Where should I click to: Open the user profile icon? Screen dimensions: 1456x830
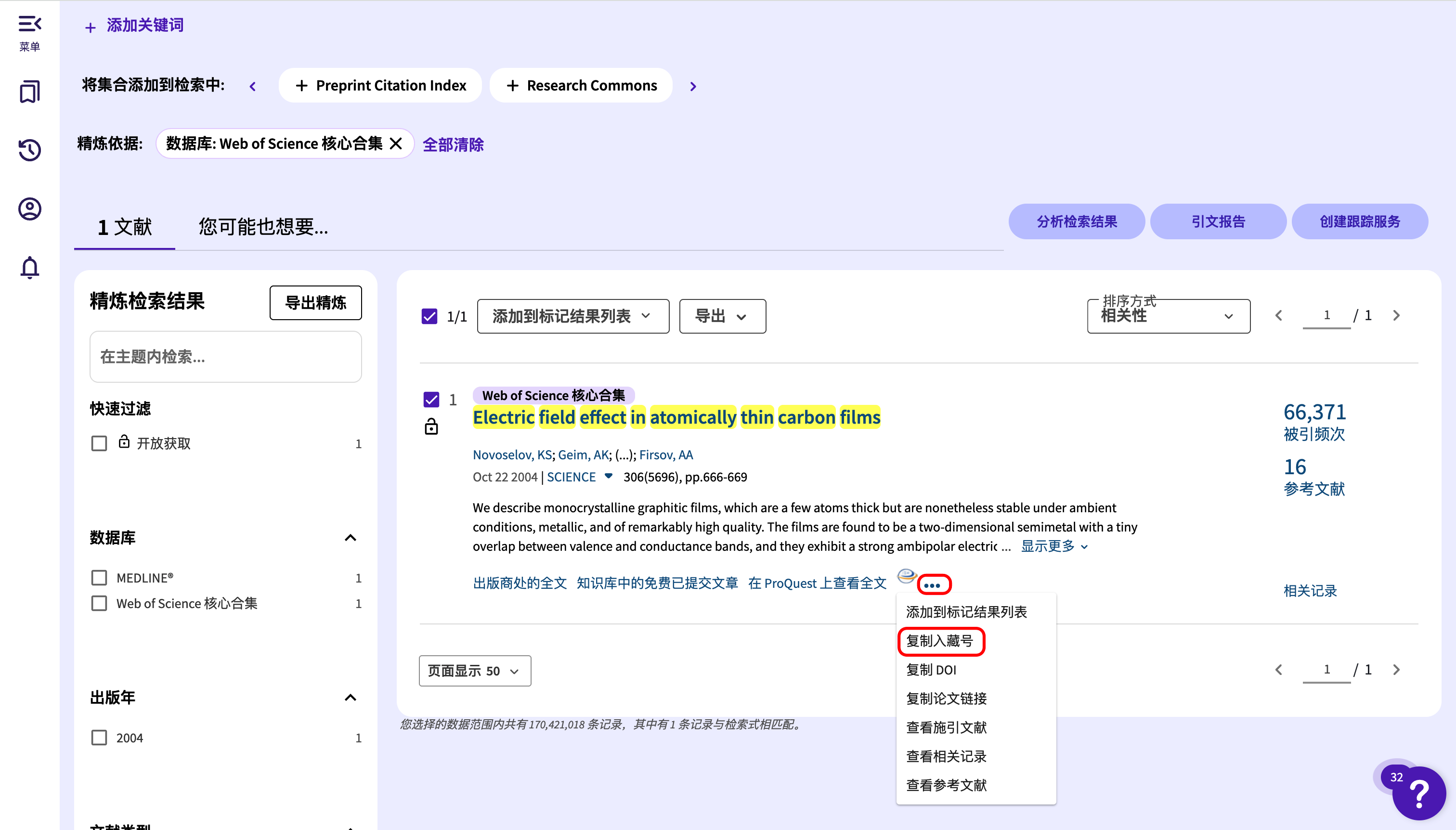(x=30, y=209)
